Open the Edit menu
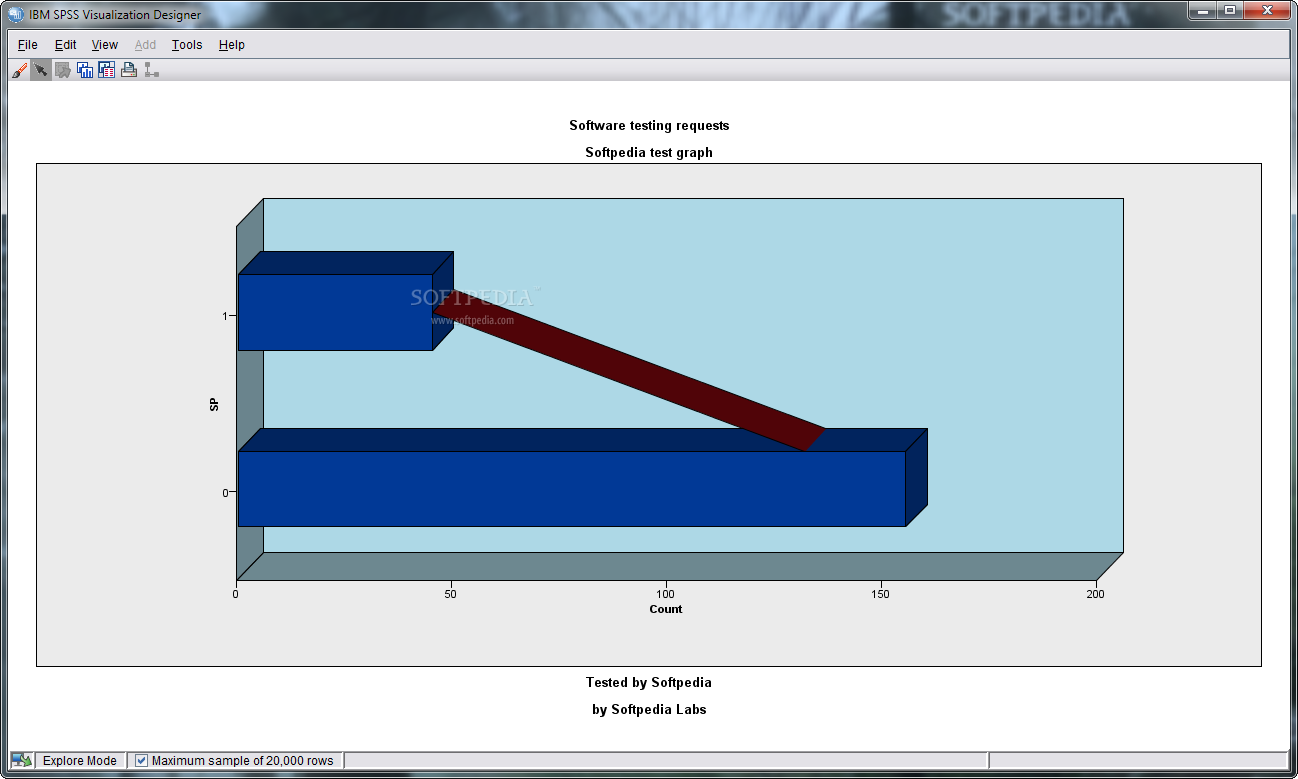The image size is (1298, 779). point(65,45)
